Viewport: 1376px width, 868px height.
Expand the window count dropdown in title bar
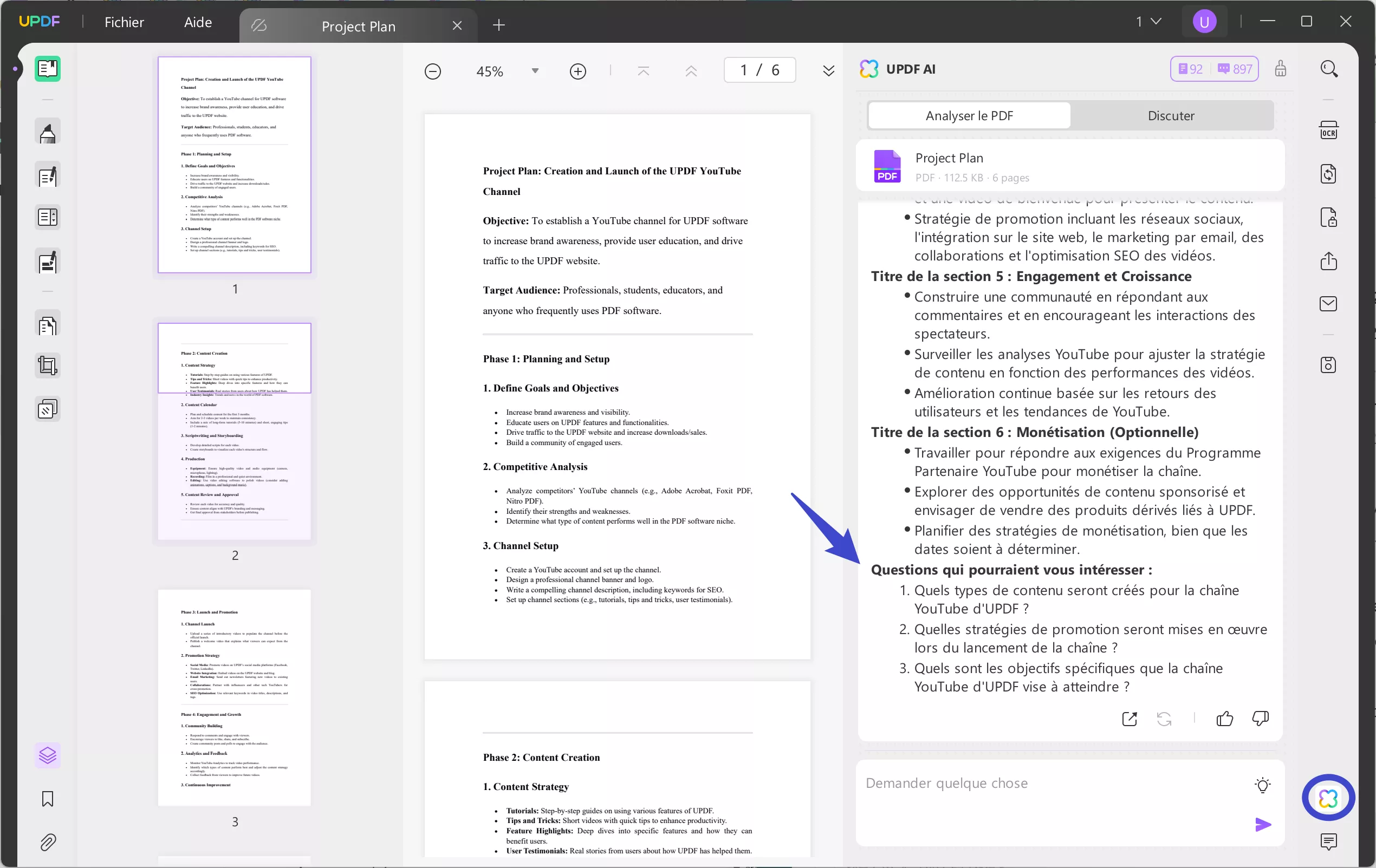(1156, 22)
